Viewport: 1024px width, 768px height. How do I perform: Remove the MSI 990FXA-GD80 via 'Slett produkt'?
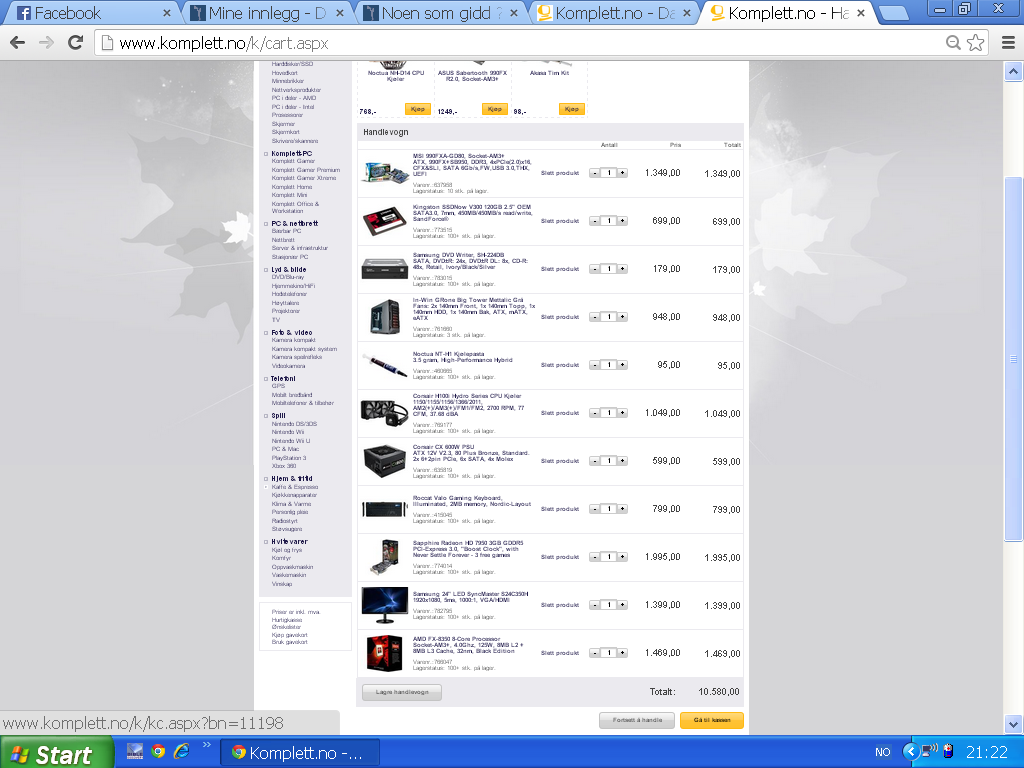click(x=560, y=173)
